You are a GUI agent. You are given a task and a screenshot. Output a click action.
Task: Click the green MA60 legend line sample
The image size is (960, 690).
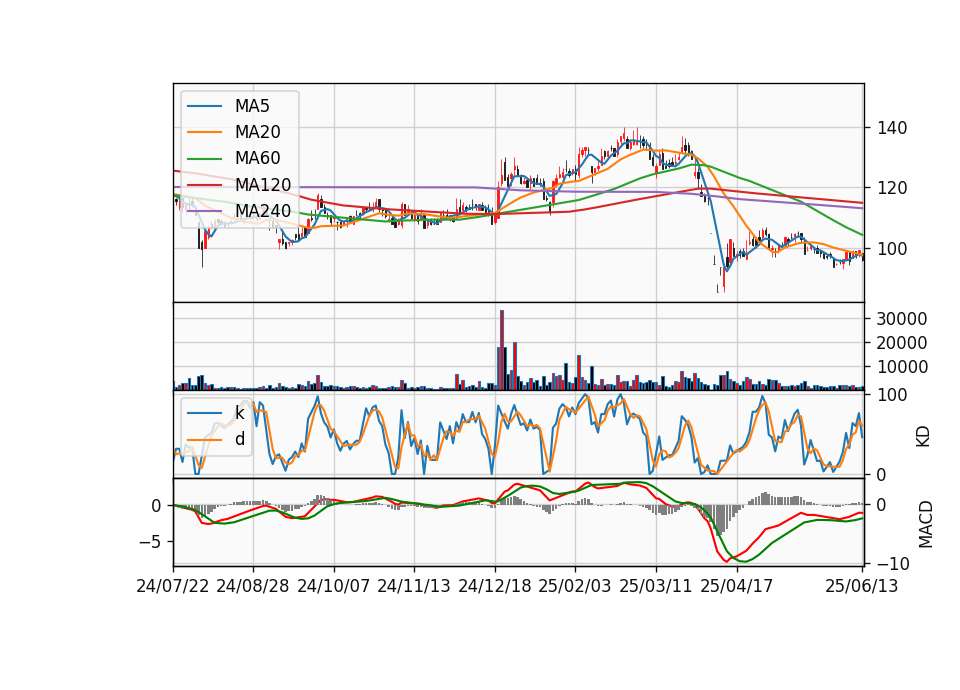tap(204, 159)
